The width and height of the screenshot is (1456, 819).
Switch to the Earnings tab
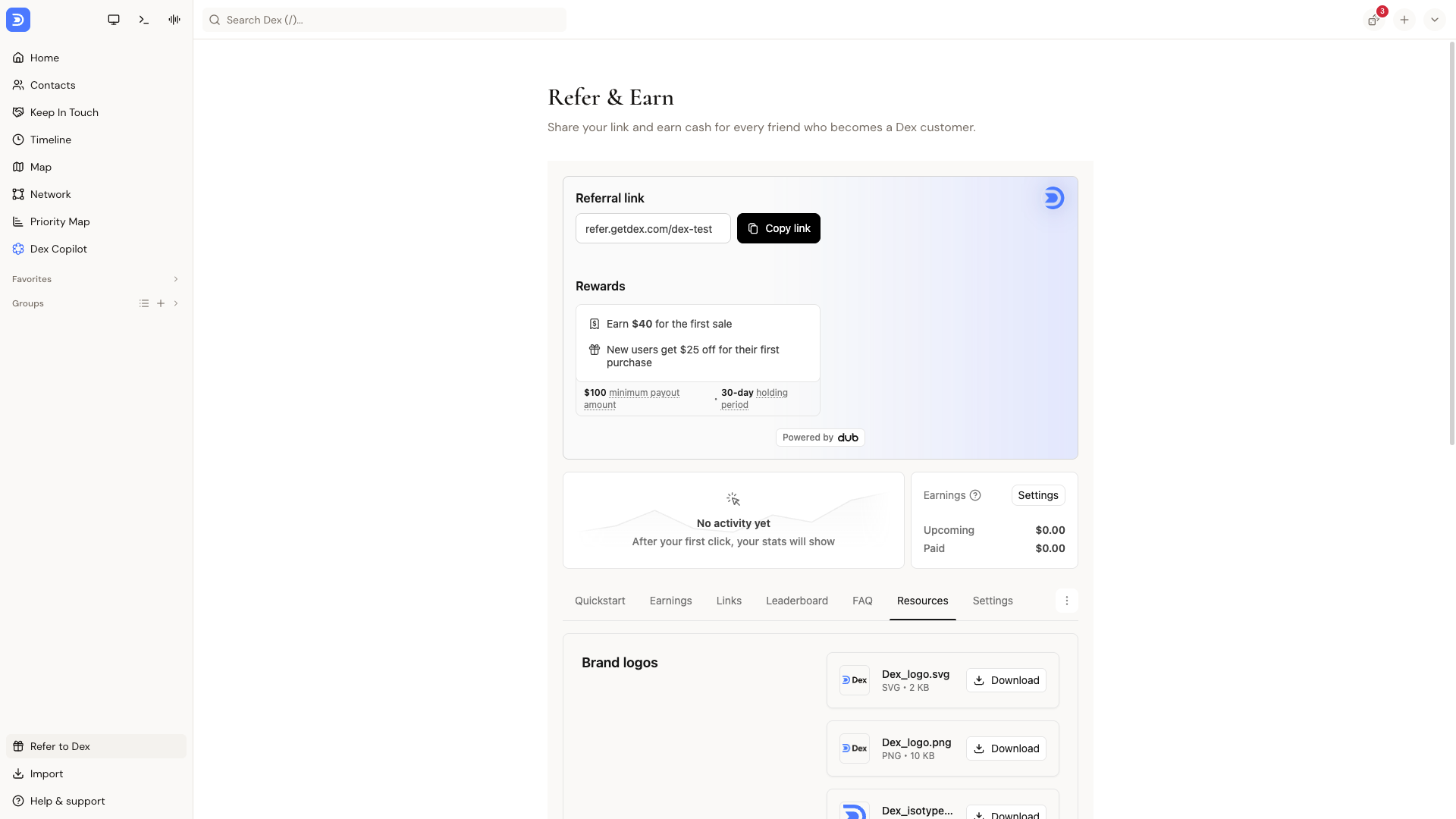(671, 601)
